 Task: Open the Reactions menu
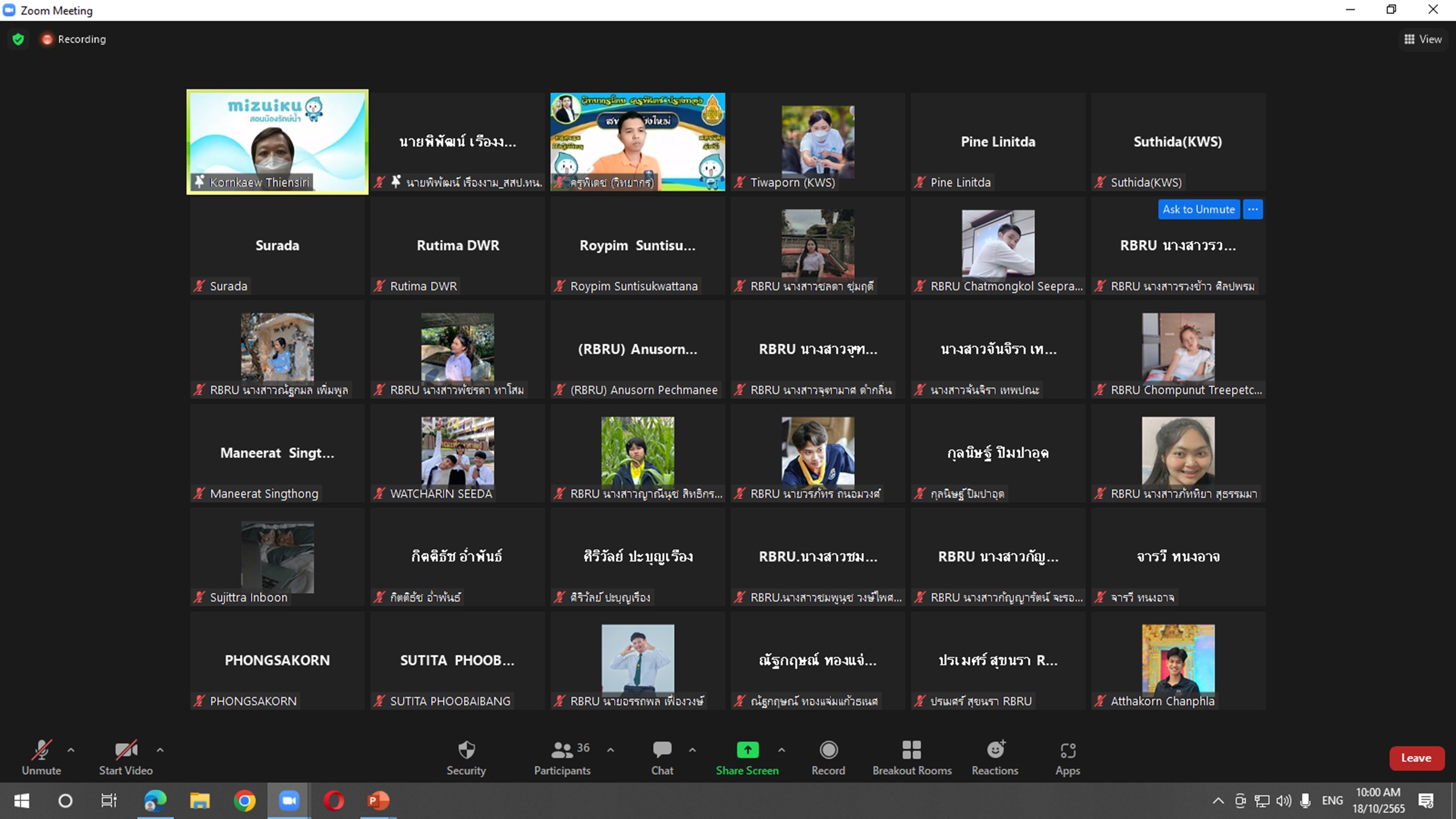[x=995, y=757]
